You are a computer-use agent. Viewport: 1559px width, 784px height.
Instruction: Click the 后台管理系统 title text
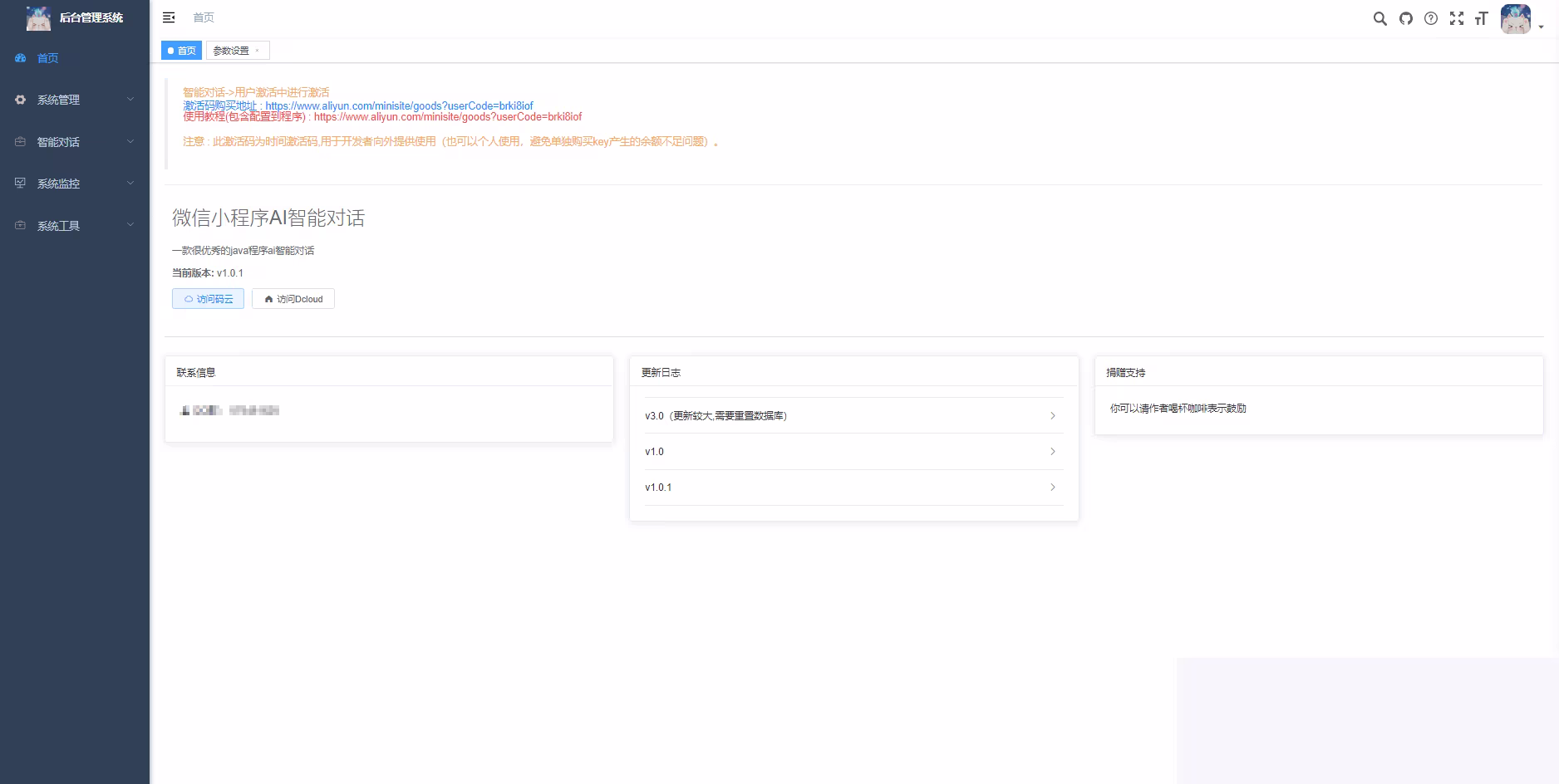click(91, 17)
